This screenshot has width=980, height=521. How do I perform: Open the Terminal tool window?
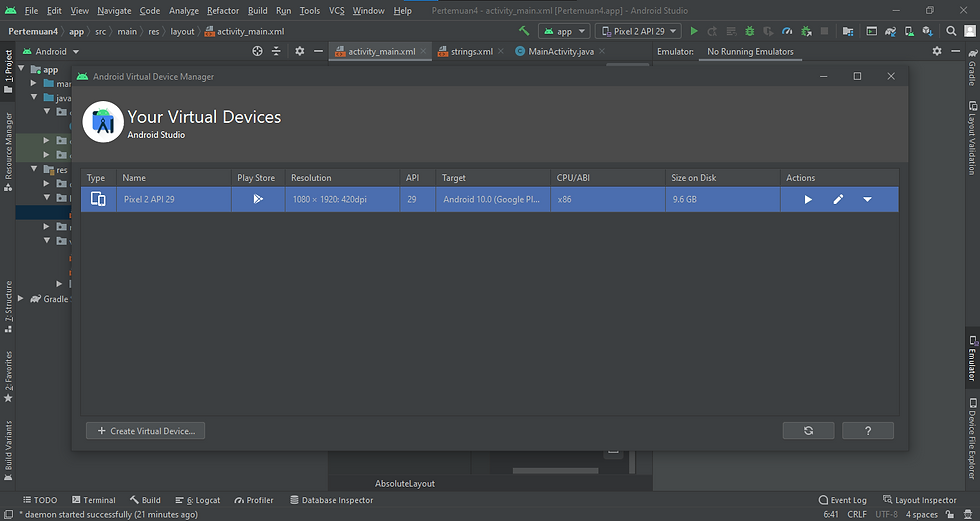(94, 500)
